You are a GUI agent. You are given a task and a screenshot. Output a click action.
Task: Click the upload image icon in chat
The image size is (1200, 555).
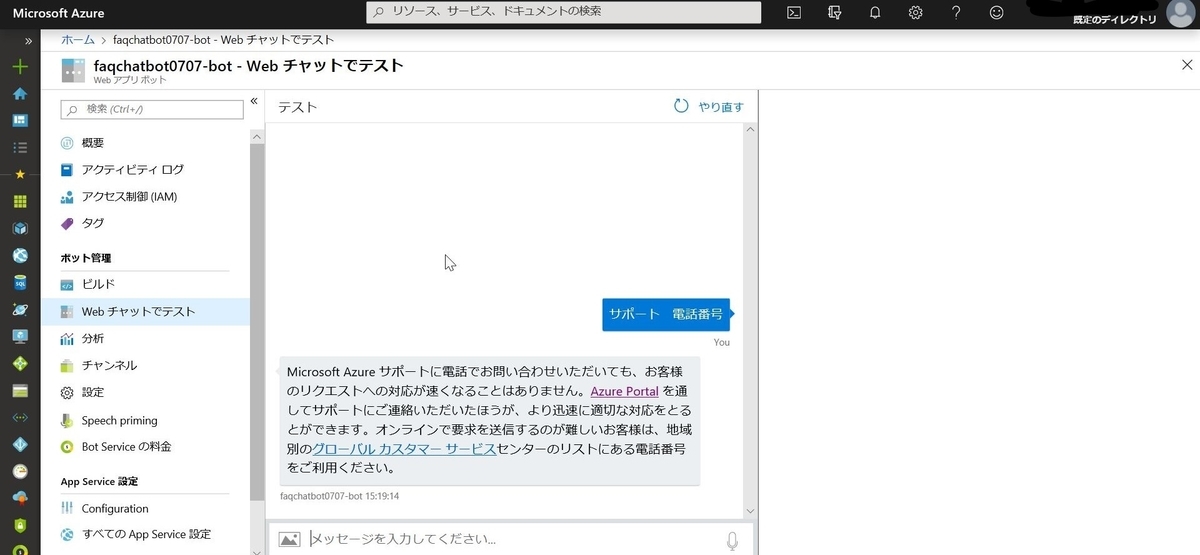(x=289, y=539)
